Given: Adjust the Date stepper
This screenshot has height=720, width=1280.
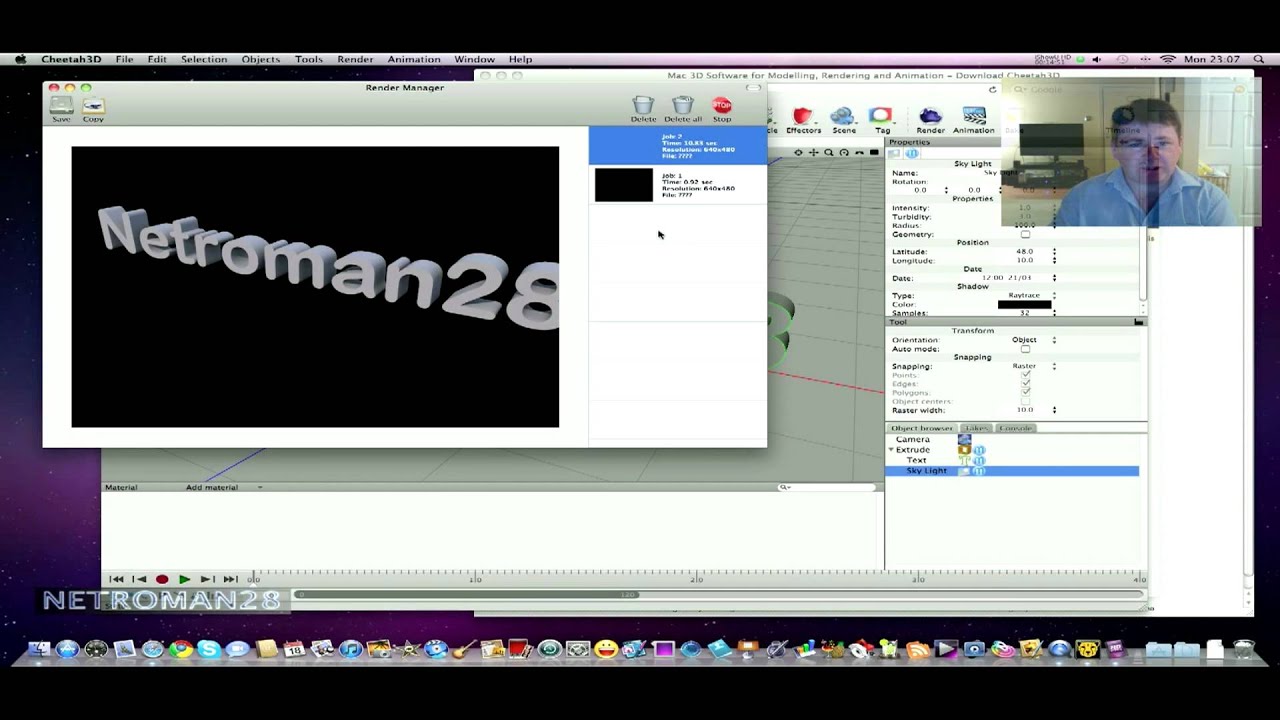Looking at the screenshot, I should tap(1054, 278).
